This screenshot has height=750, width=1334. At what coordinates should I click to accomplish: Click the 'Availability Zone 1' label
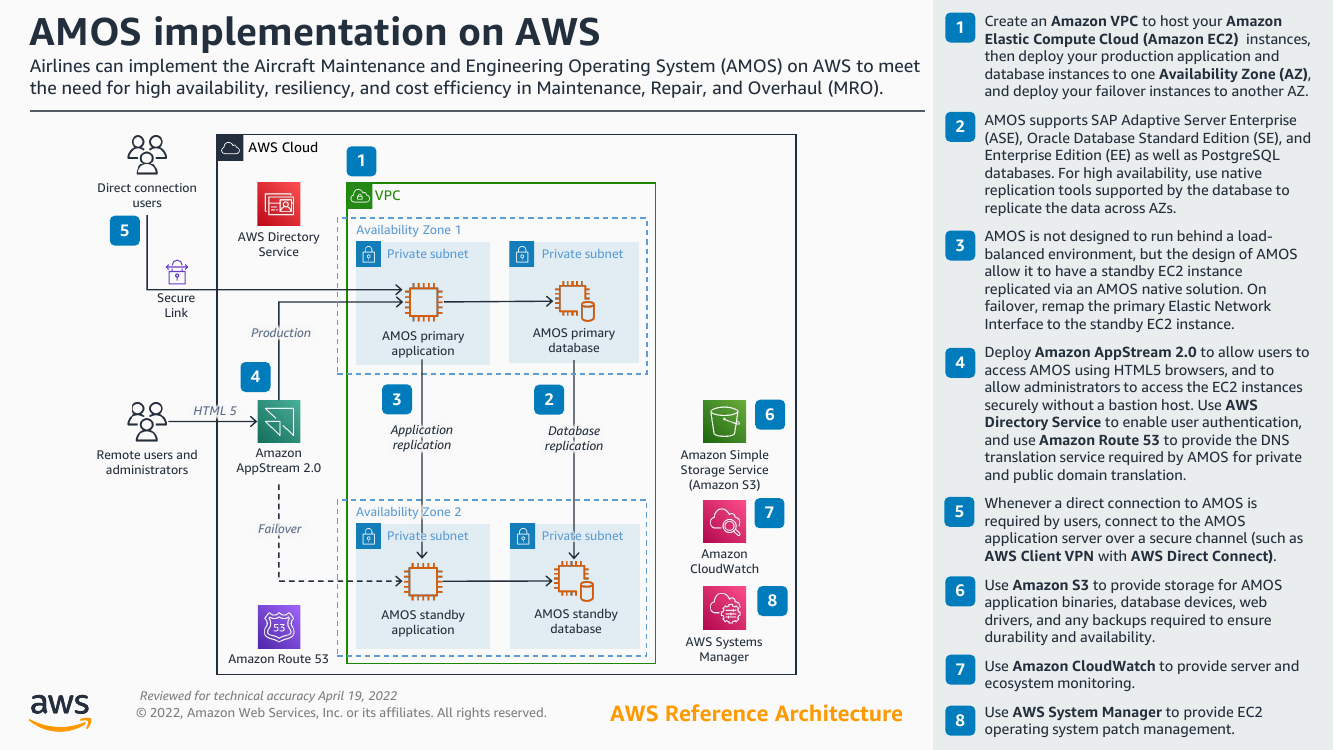coord(409,230)
